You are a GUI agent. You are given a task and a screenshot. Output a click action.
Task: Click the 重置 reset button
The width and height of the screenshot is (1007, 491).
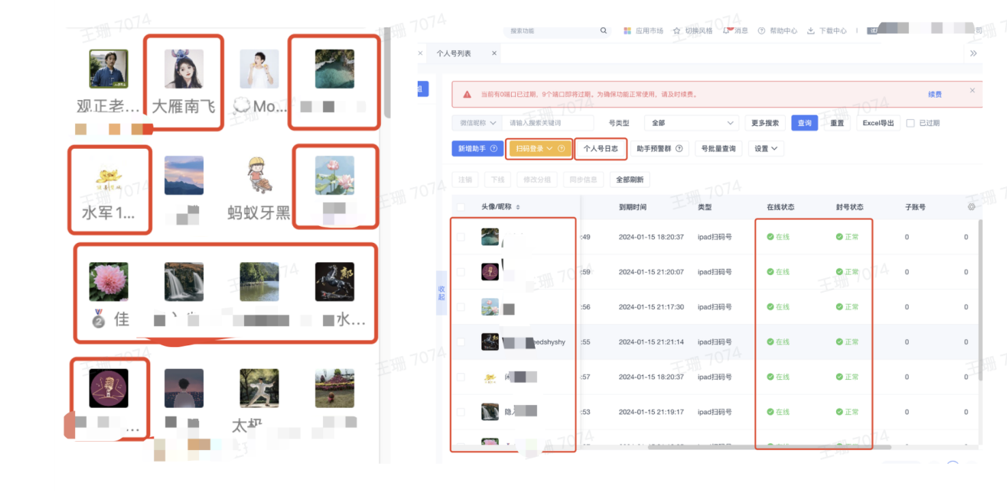(x=837, y=123)
